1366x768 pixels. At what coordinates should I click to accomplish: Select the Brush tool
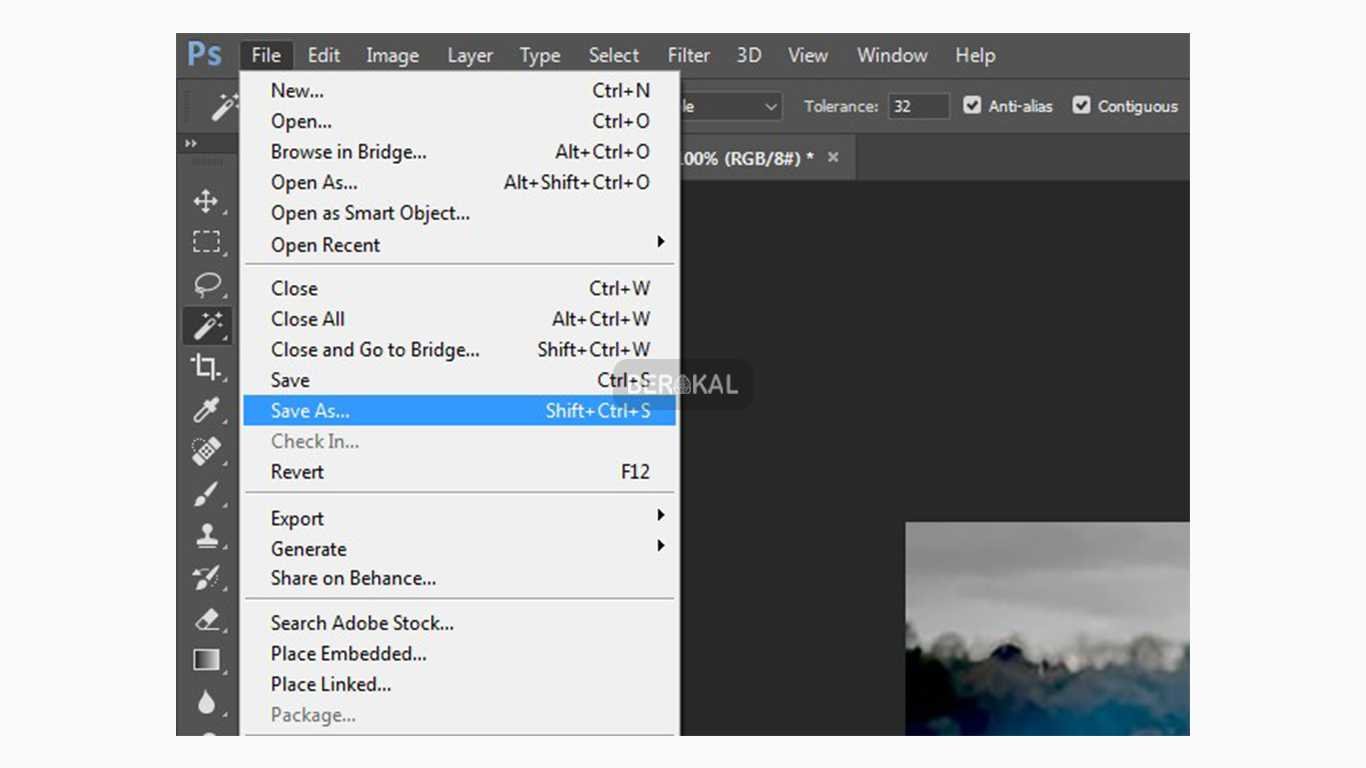point(206,493)
